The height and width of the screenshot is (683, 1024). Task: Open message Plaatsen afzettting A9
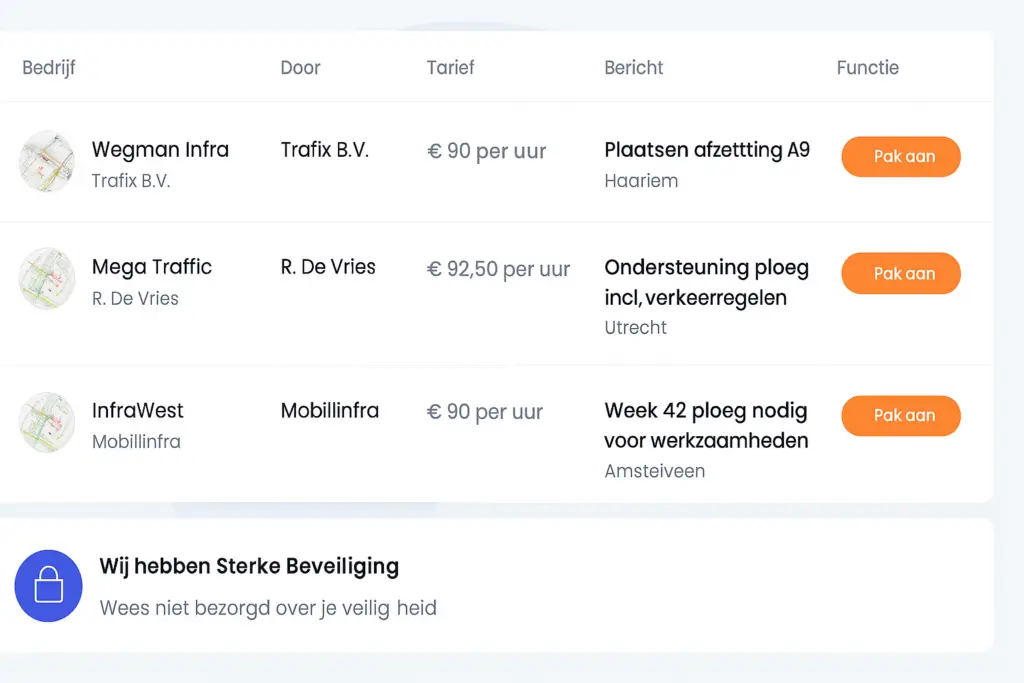(x=707, y=150)
